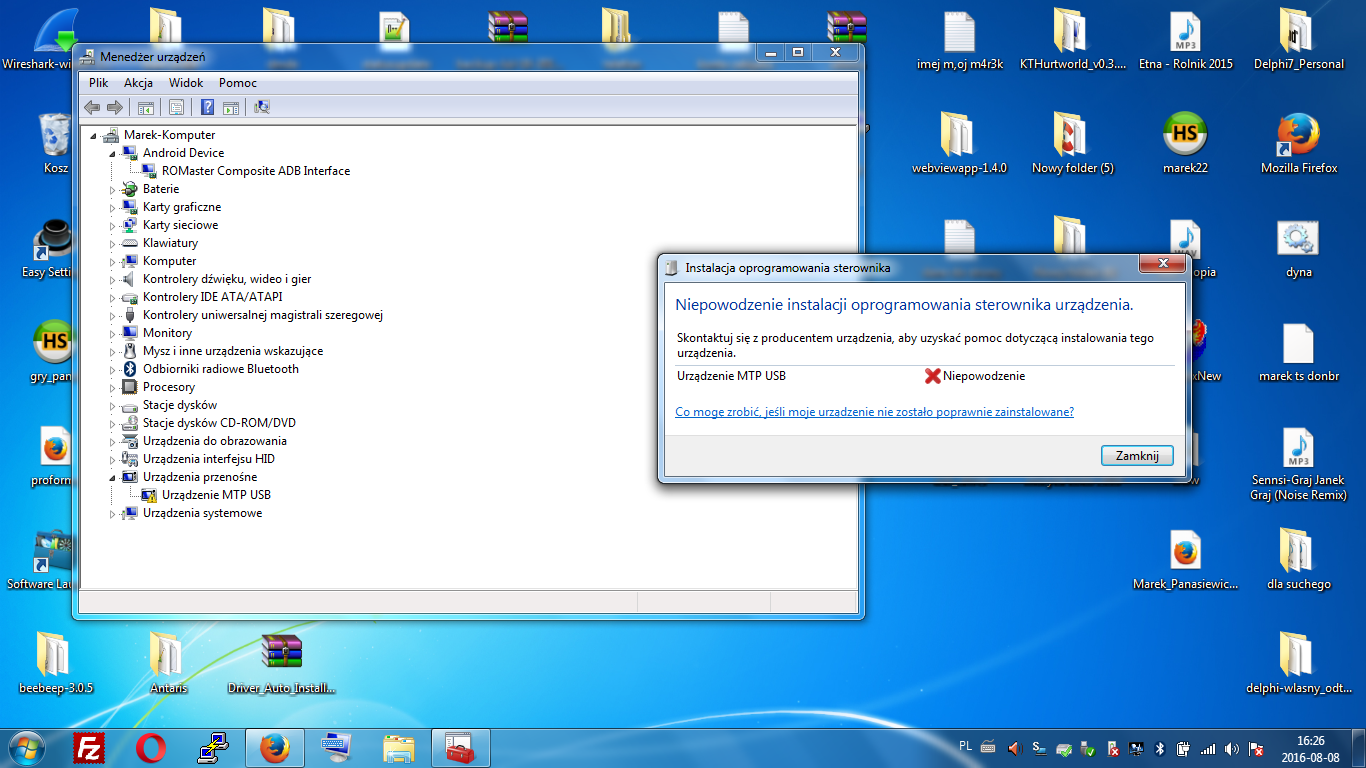Open the Akcja menu

tap(138, 83)
